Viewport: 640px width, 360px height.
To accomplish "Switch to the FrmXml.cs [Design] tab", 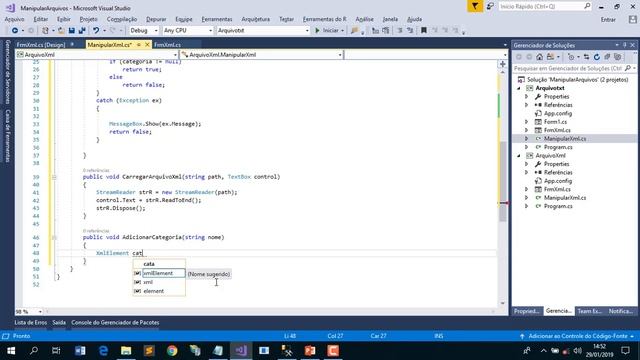I will (41, 45).
